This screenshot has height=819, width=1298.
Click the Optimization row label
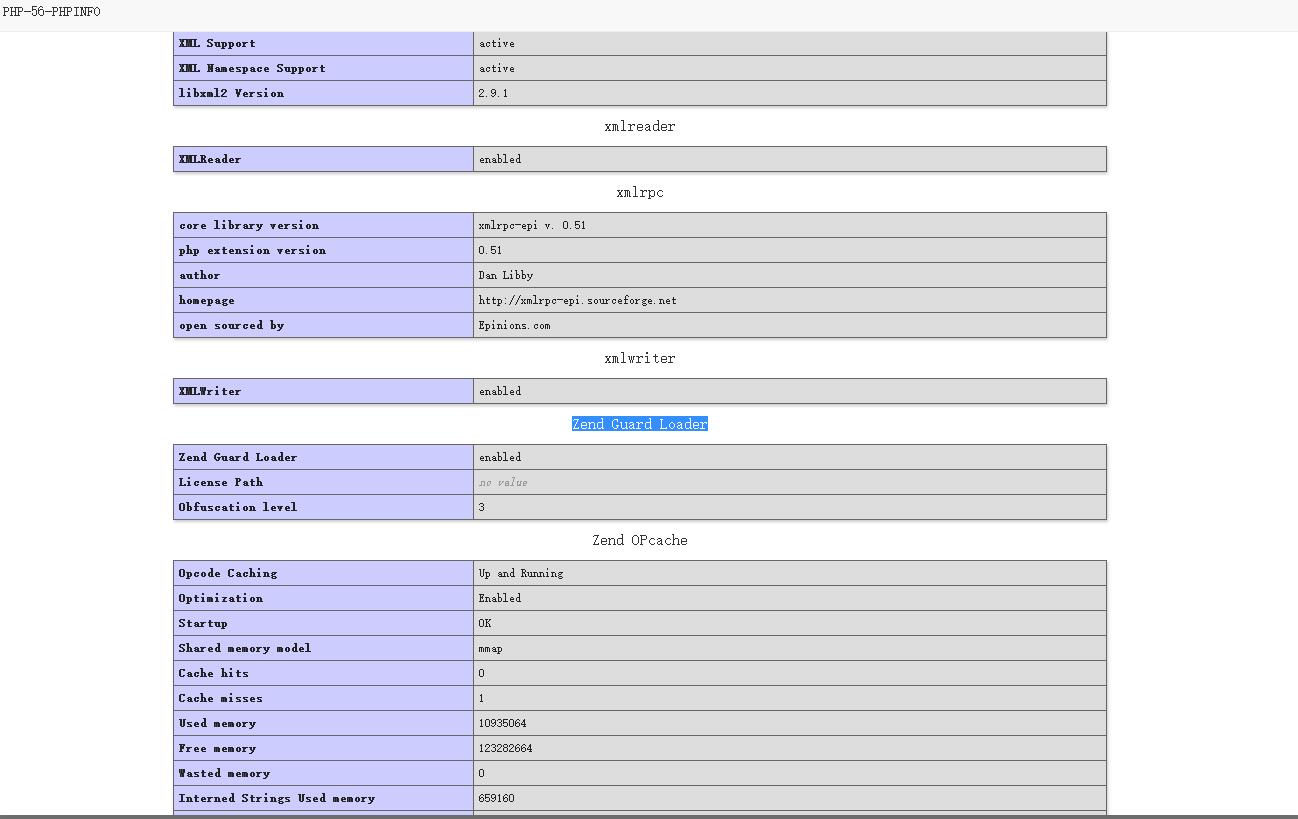point(221,598)
